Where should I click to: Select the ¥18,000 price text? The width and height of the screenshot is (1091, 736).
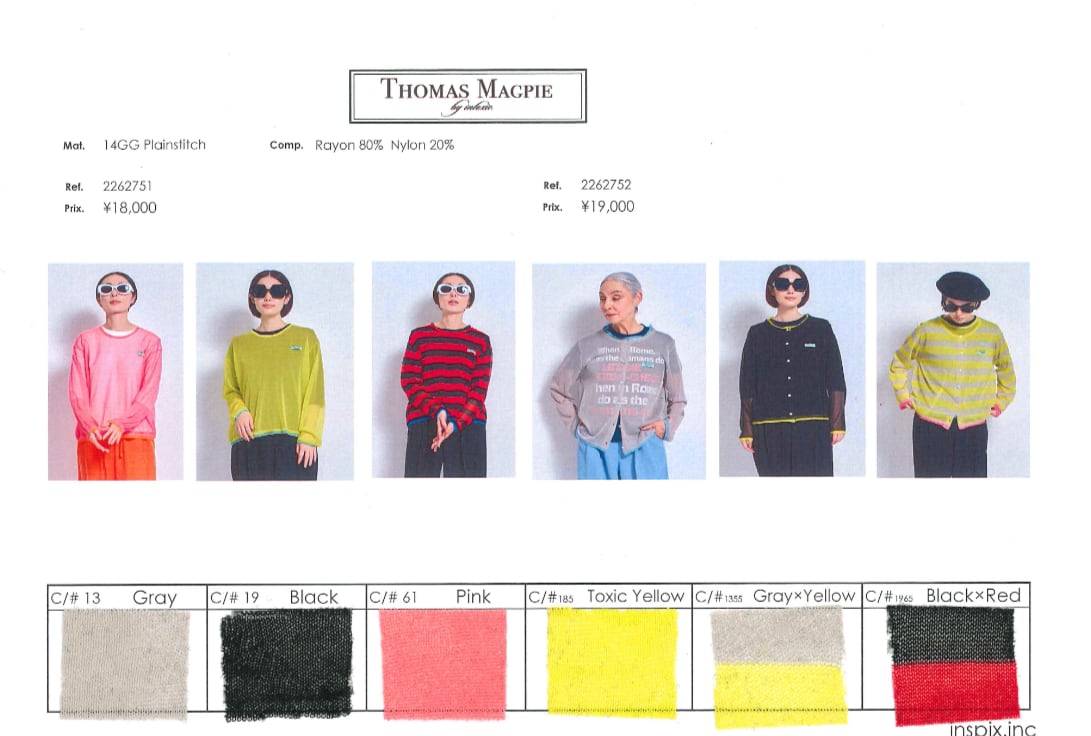(129, 208)
